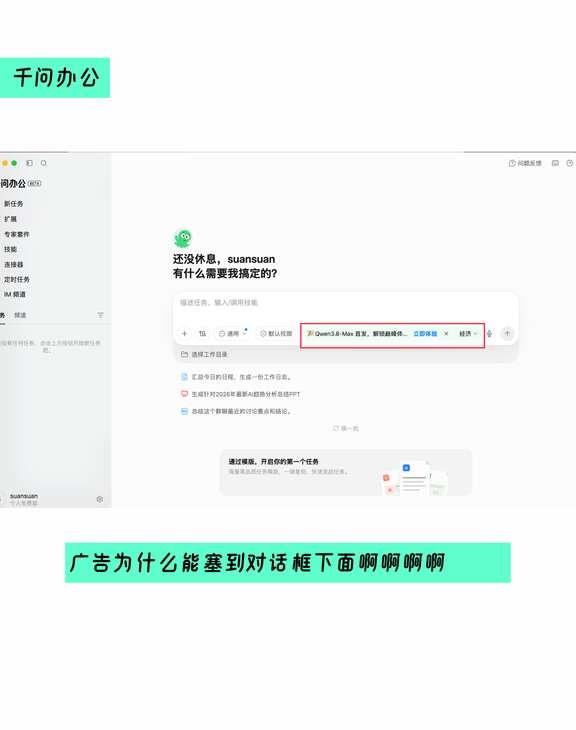Switch to the 频道 tab
Image resolution: width=576 pixels, height=730 pixels.
click(x=20, y=315)
